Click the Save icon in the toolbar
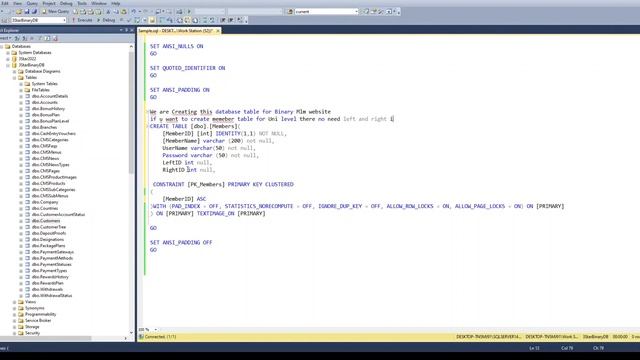640x360 pixels. [27, 11]
